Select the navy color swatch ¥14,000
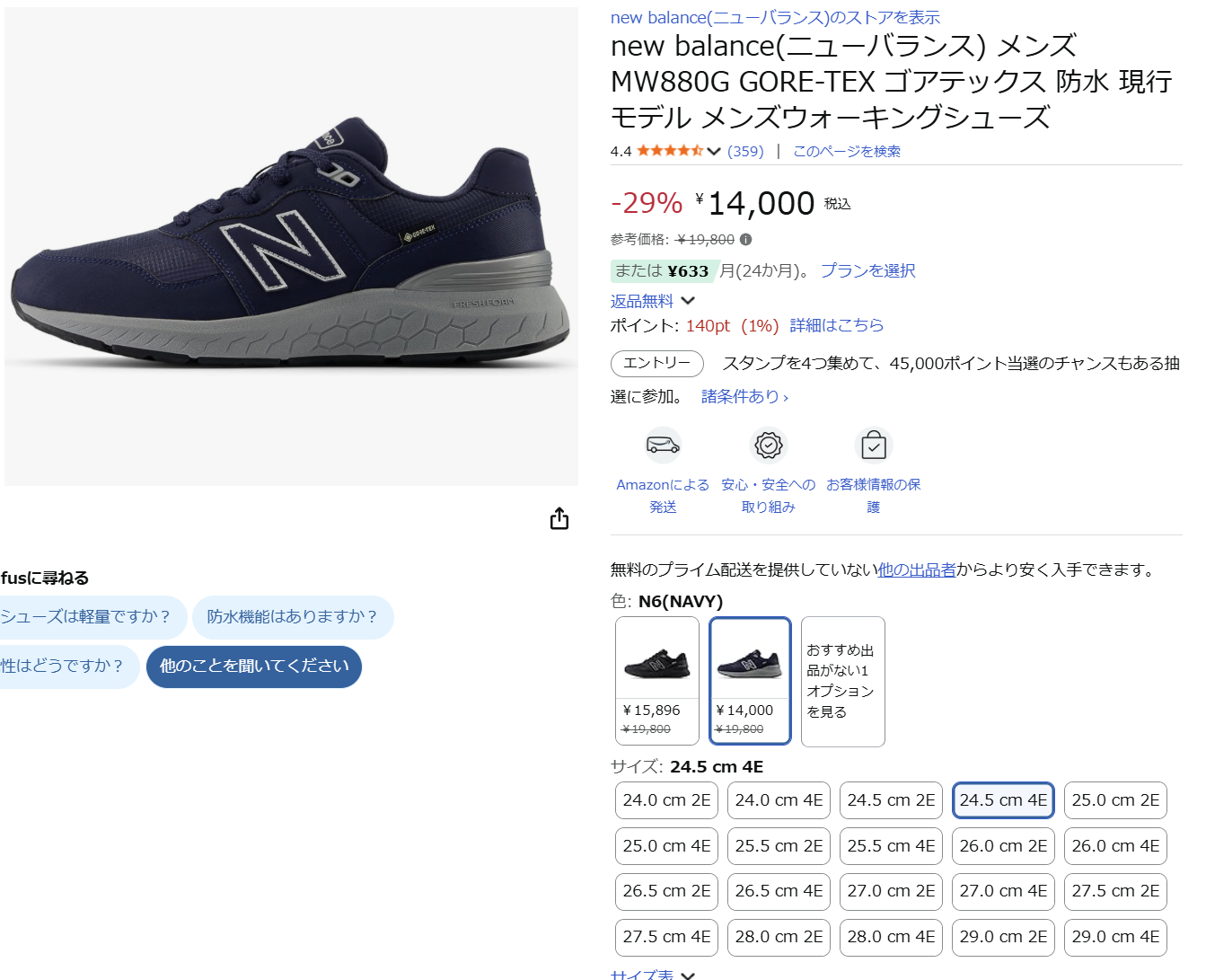This screenshot has width=1206, height=980. pos(750,680)
